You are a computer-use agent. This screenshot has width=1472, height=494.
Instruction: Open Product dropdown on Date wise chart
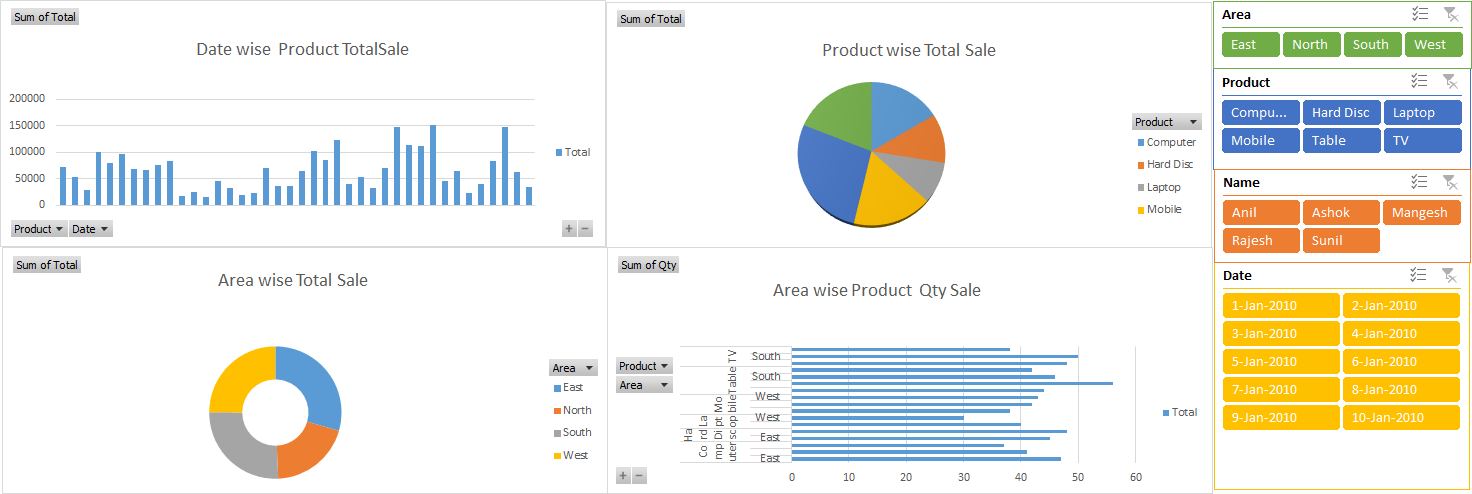pyautogui.click(x=39, y=229)
